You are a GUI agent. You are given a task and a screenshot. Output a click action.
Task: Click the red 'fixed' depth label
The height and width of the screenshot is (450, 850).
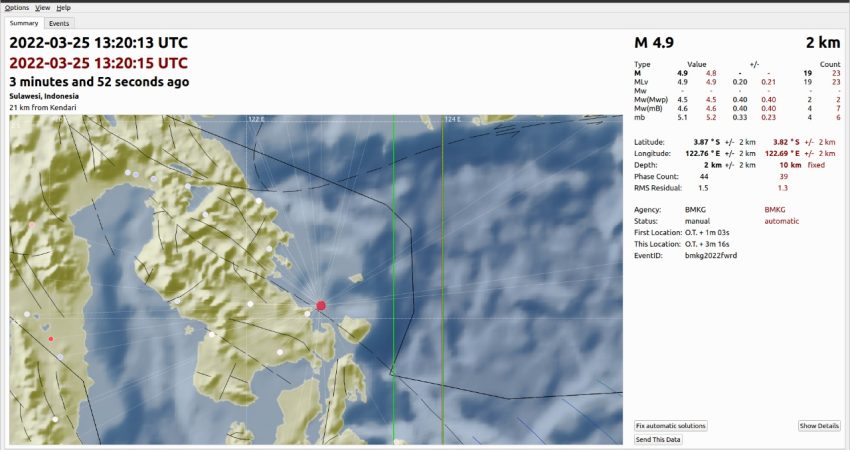(816, 165)
